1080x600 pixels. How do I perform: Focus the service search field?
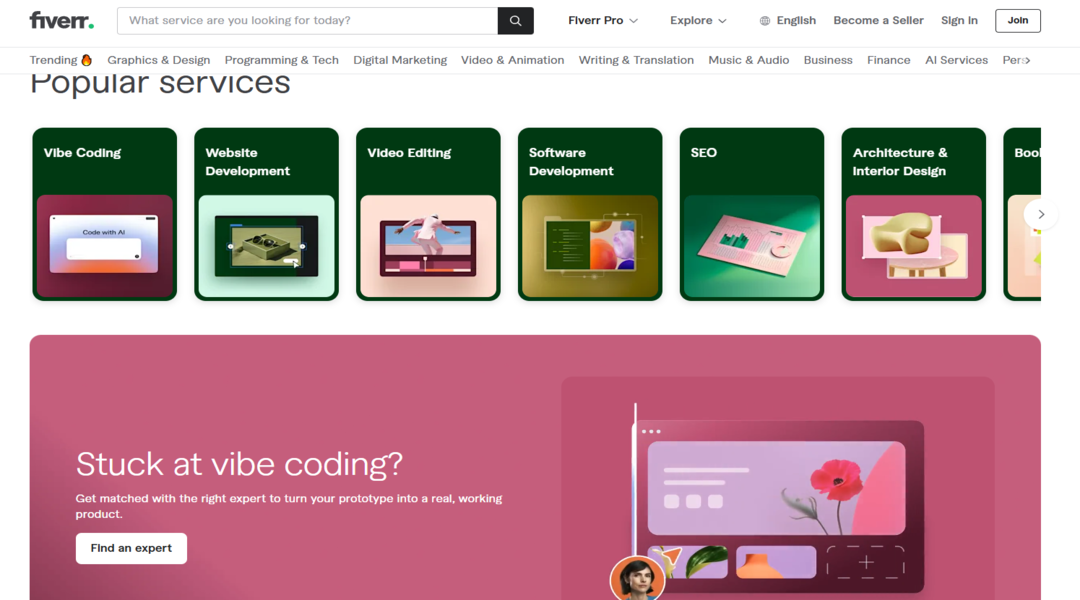[307, 21]
